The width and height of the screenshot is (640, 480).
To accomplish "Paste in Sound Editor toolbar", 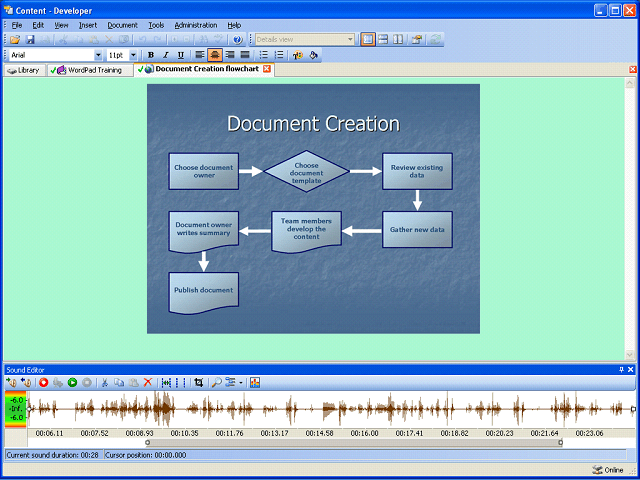I will (x=133, y=382).
